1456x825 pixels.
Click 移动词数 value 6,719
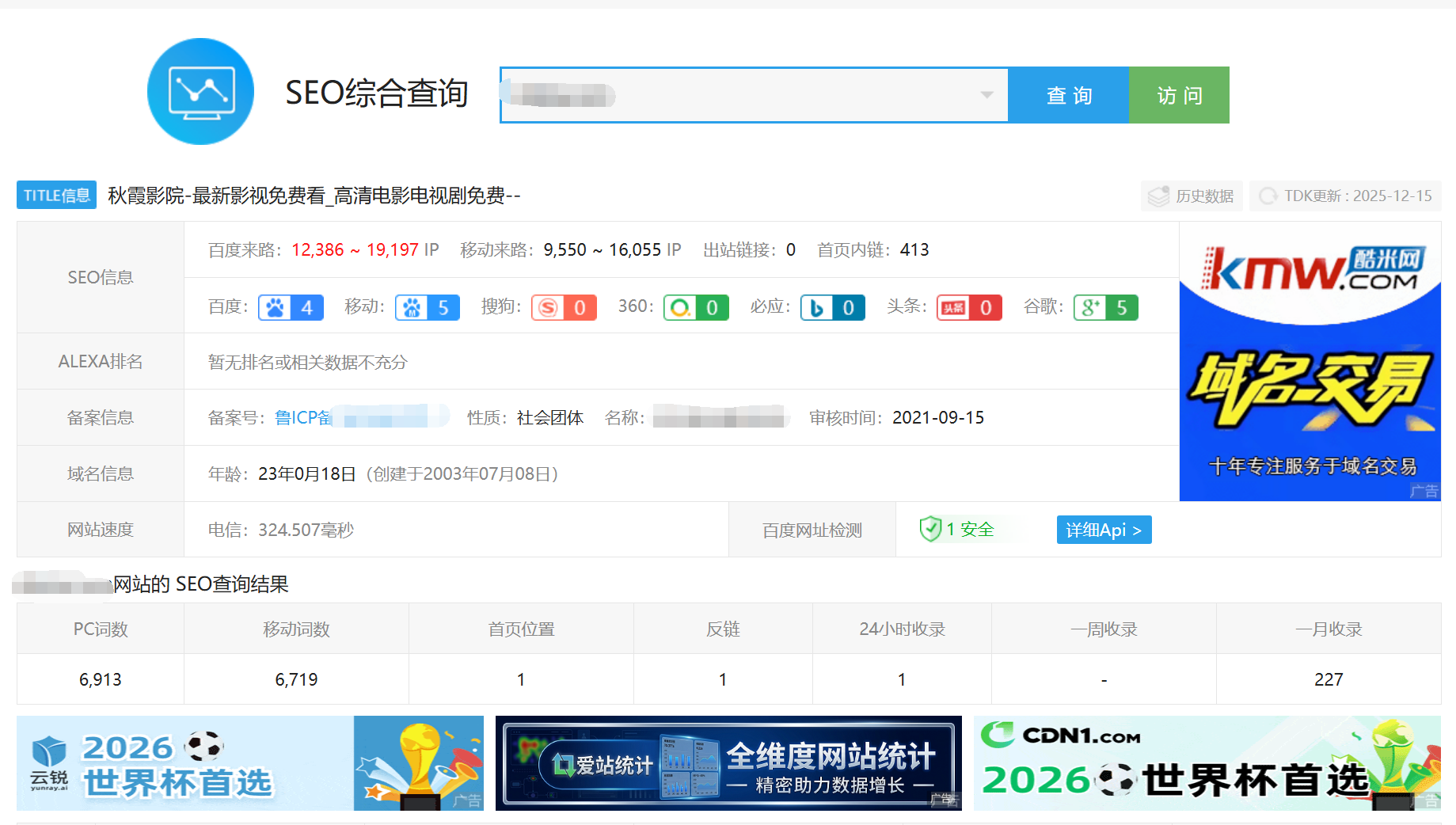[x=296, y=679]
